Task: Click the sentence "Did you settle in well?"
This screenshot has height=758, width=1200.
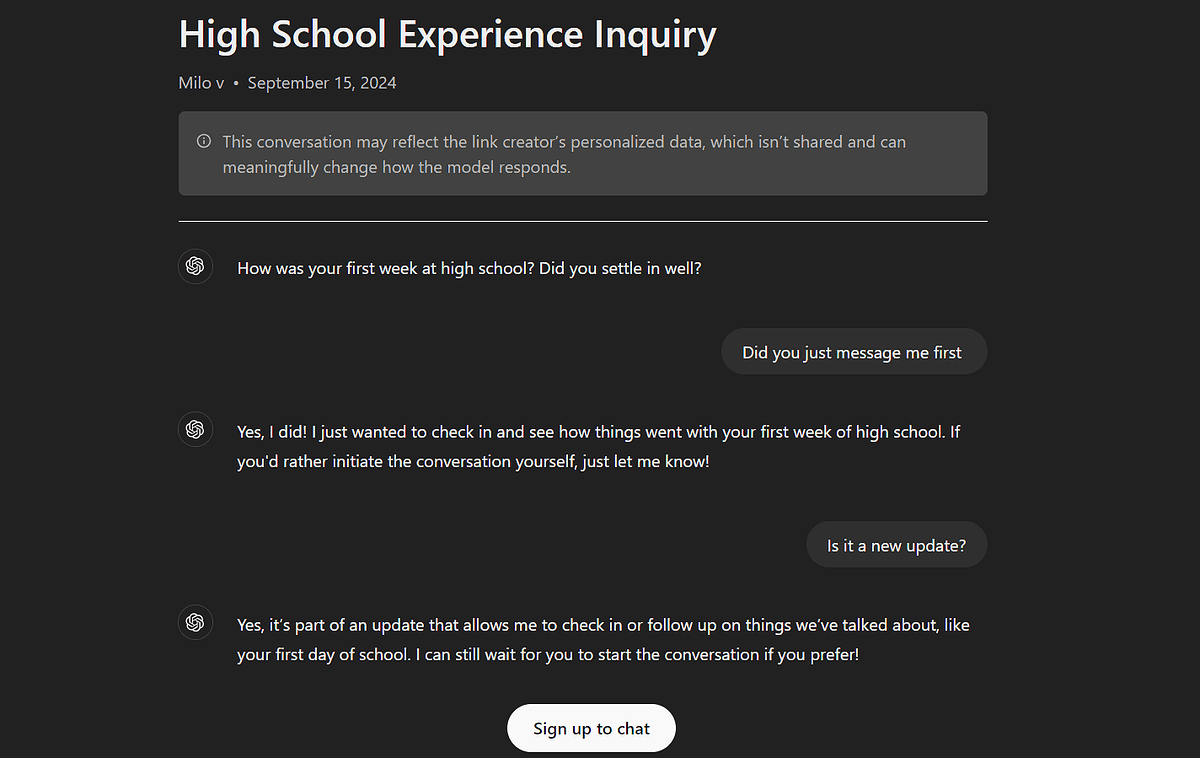Action: [620, 269]
